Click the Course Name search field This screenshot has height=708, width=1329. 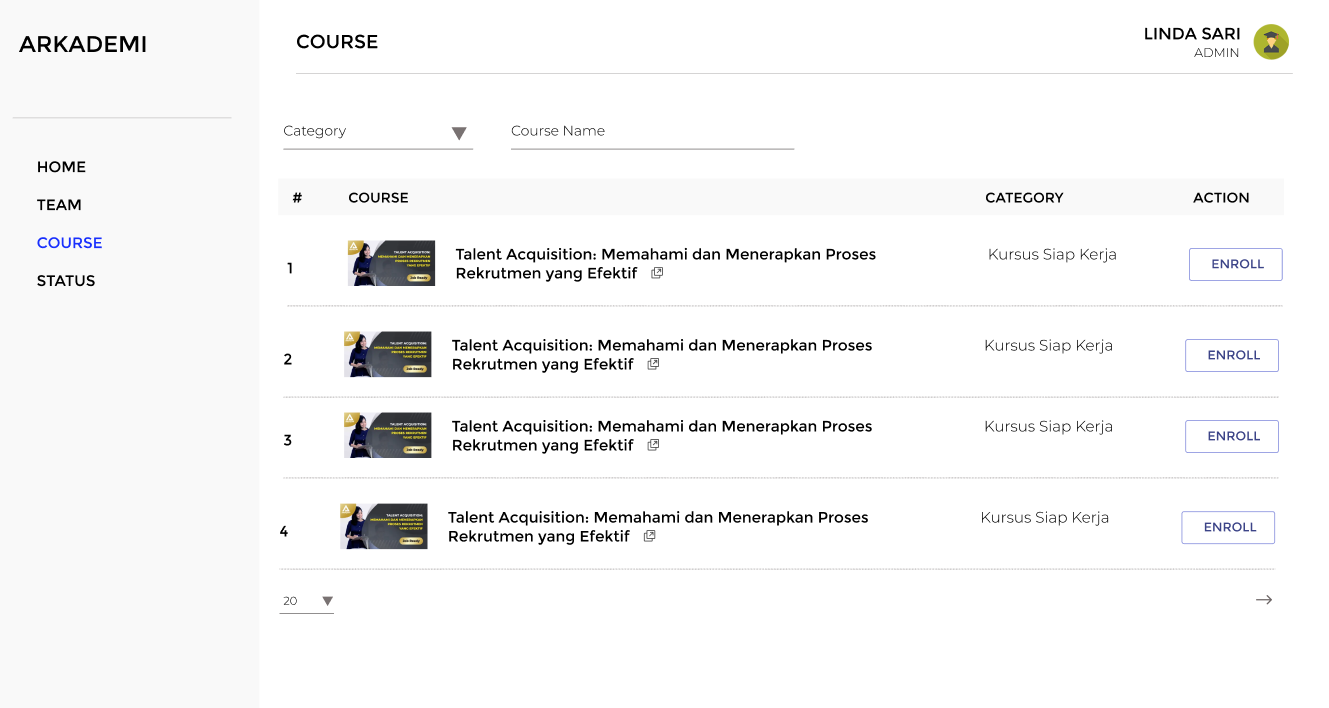click(652, 131)
